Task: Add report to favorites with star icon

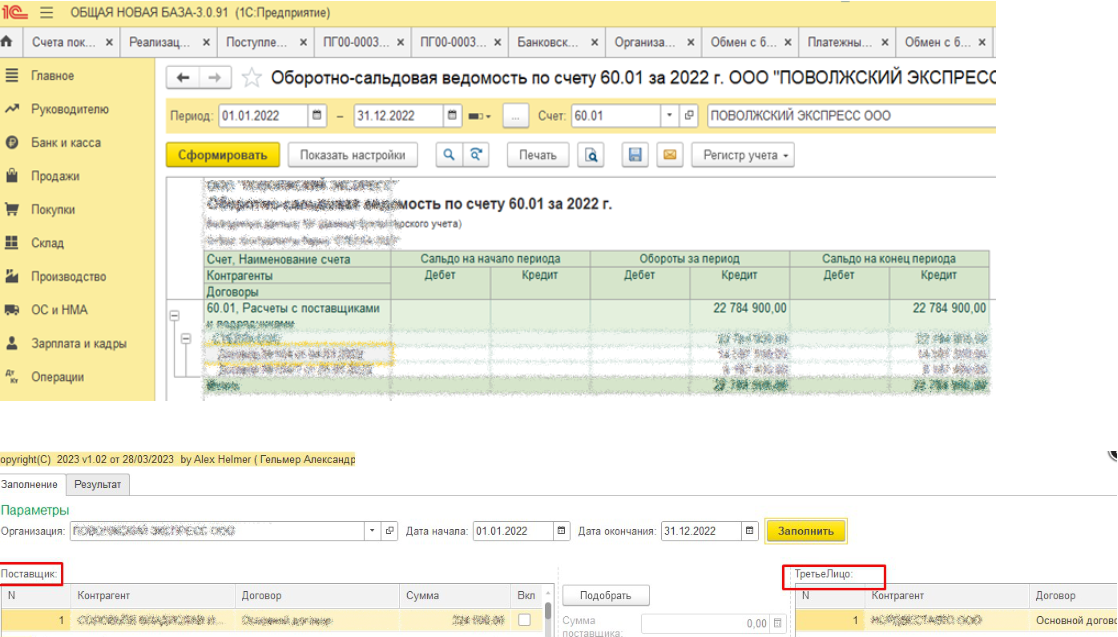Action: [x=252, y=77]
